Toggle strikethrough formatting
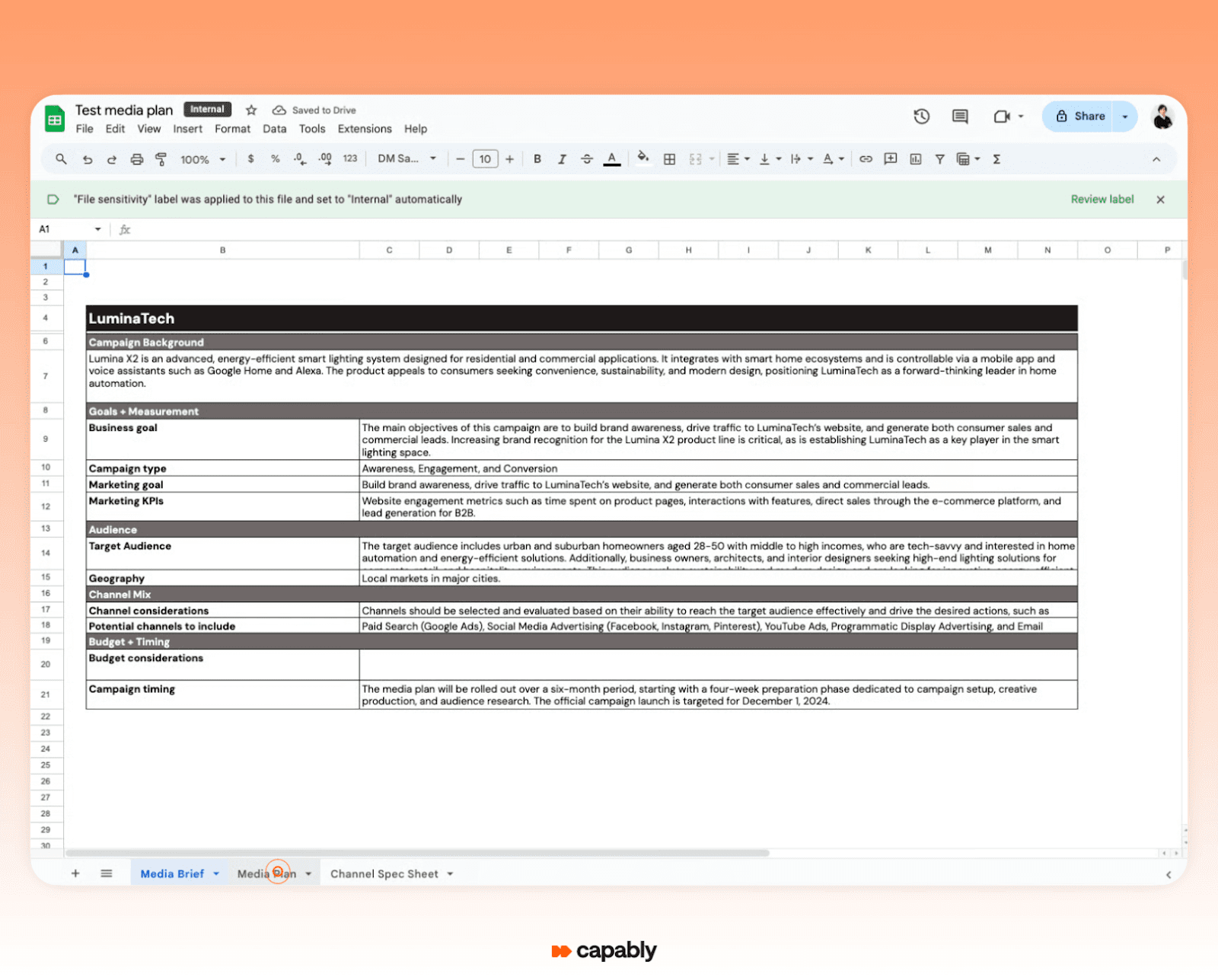This screenshot has height=980, width=1218. pyautogui.click(x=587, y=159)
